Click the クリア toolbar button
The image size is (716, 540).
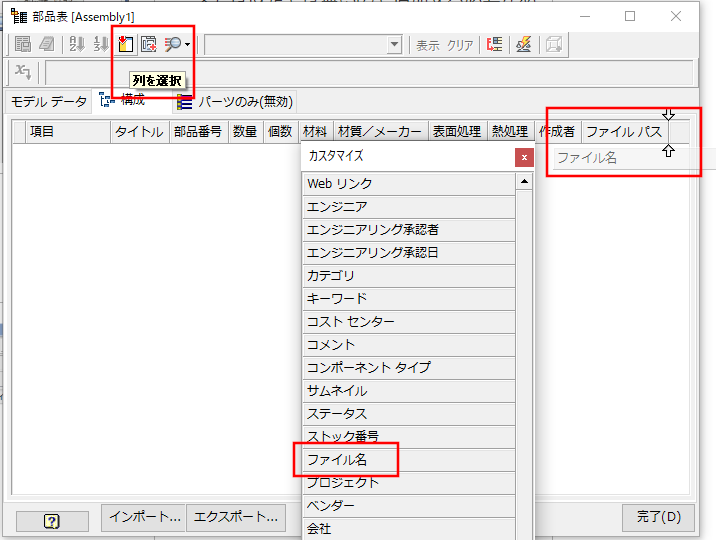[x=460, y=45]
